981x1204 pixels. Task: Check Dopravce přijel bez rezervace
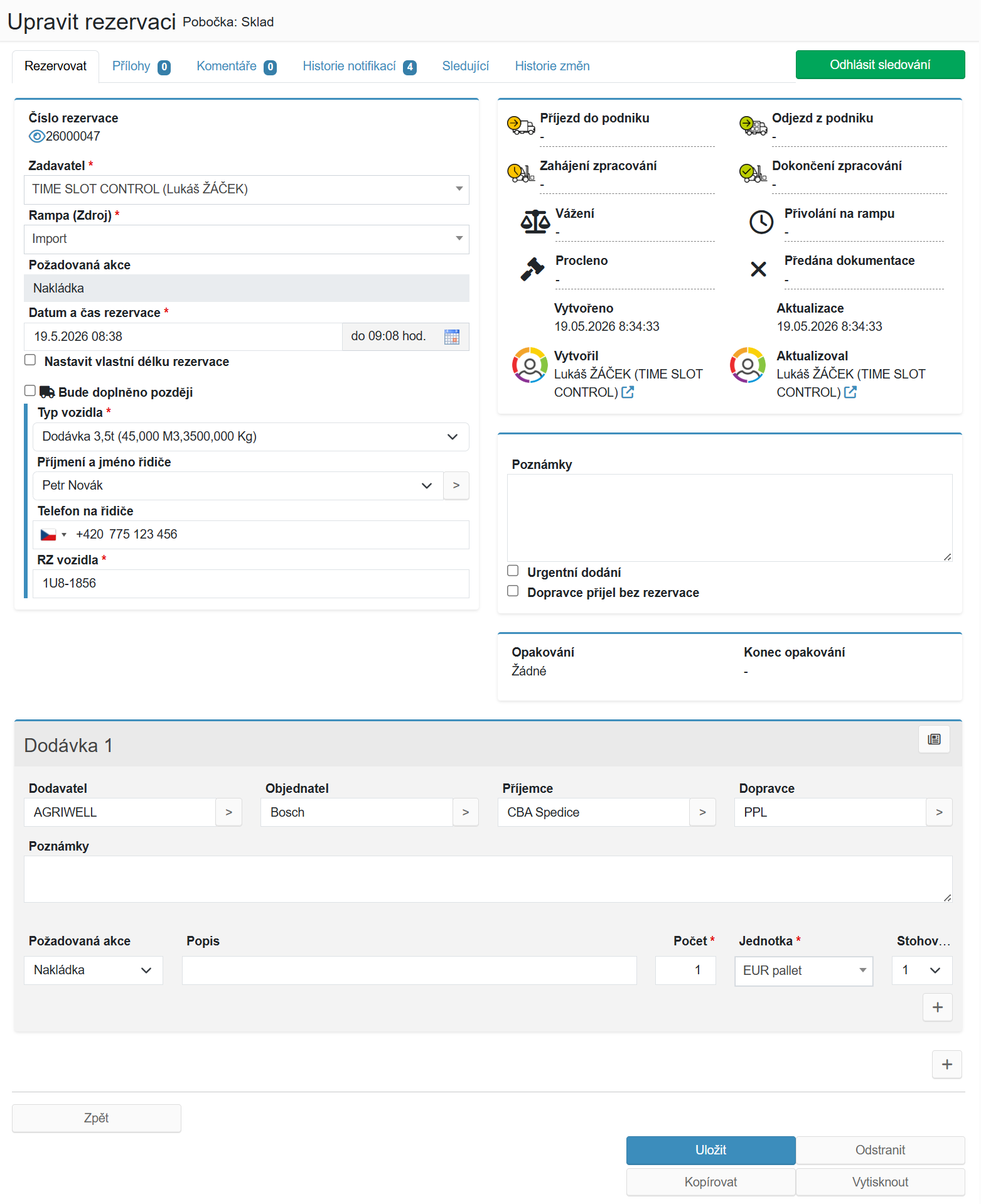pyautogui.click(x=513, y=591)
